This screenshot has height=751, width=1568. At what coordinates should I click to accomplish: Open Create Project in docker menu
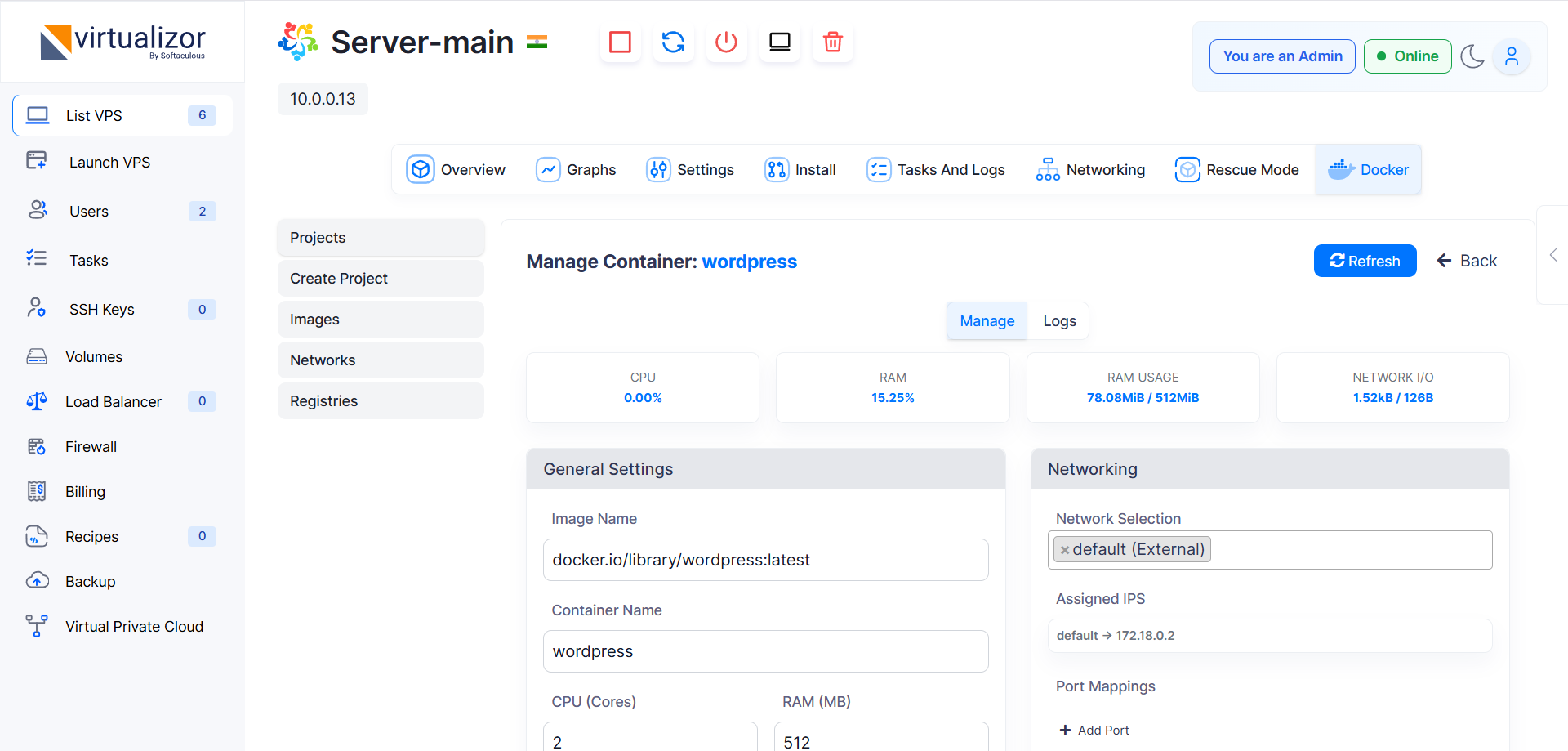pyautogui.click(x=381, y=279)
